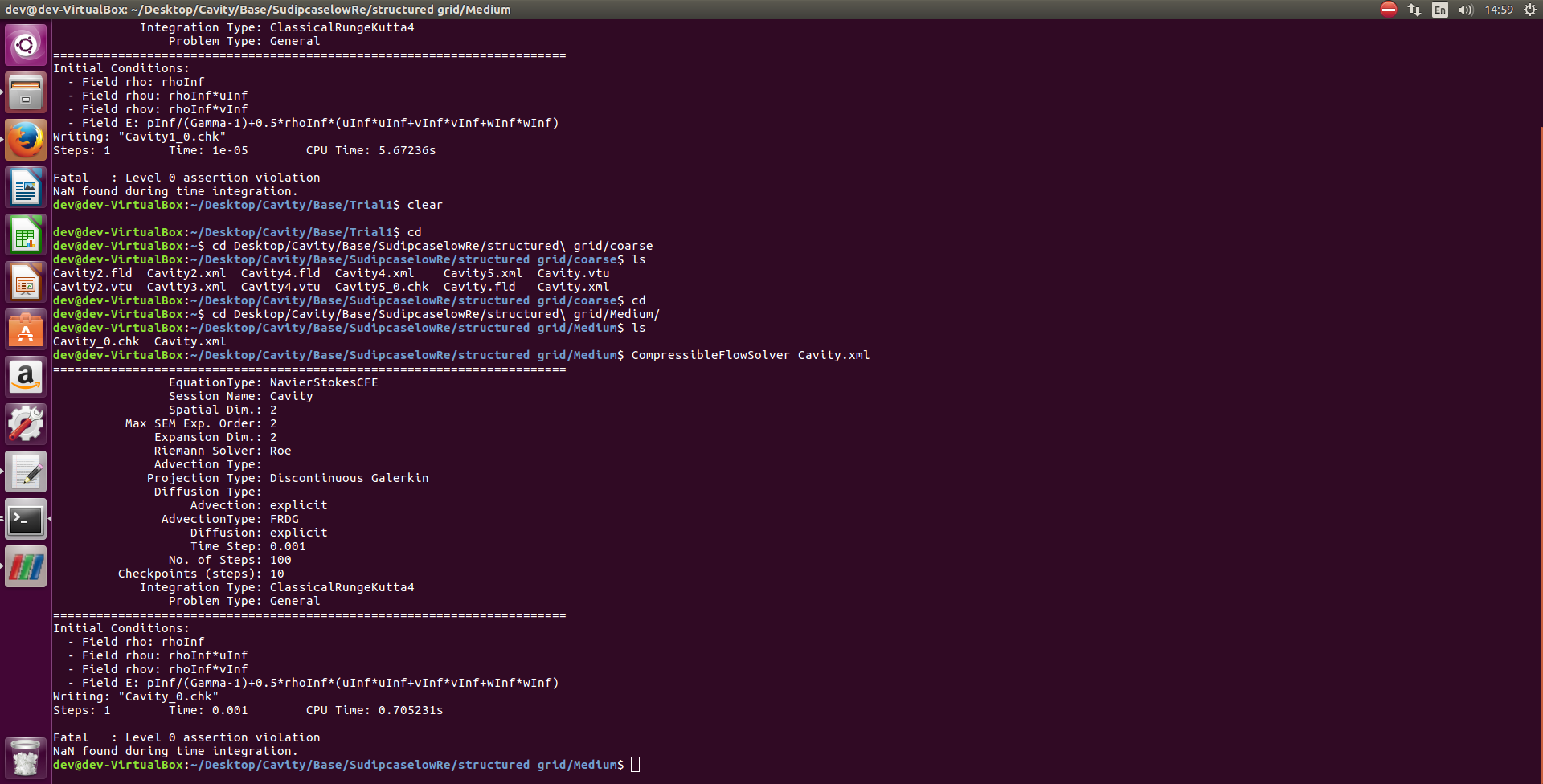Open the En keyboard layout menu
The image size is (1543, 784).
coord(1440,10)
